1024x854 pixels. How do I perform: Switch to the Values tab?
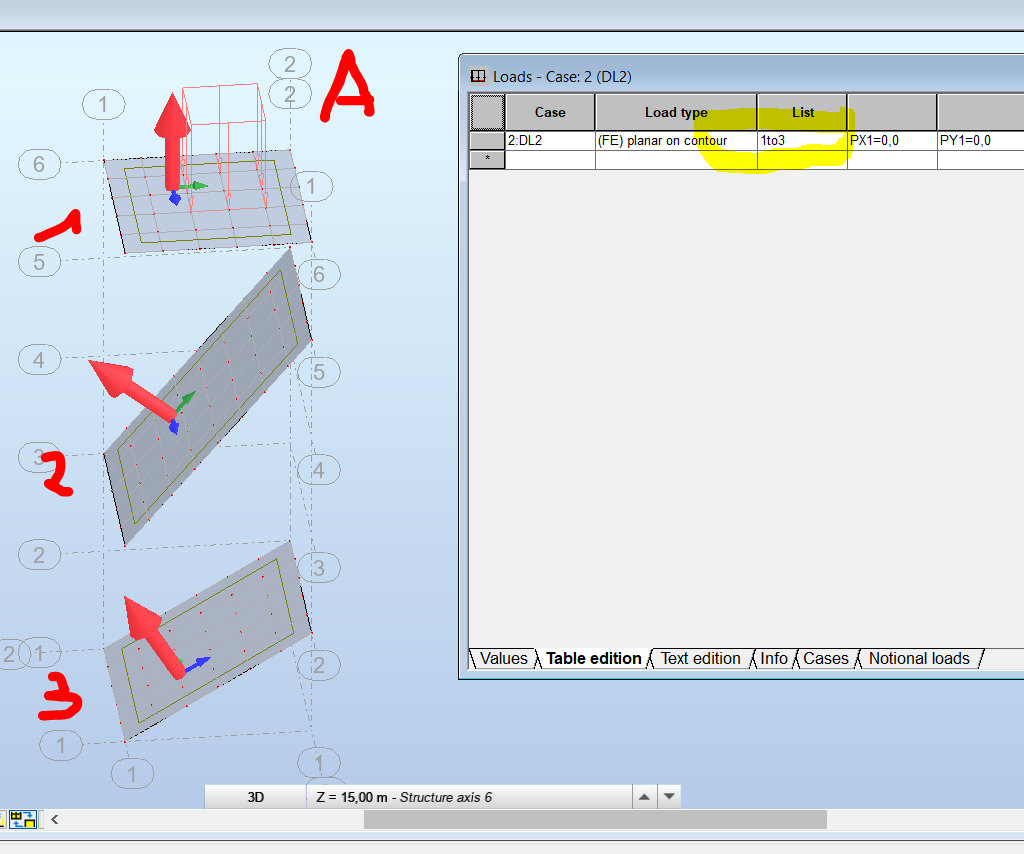(x=503, y=658)
